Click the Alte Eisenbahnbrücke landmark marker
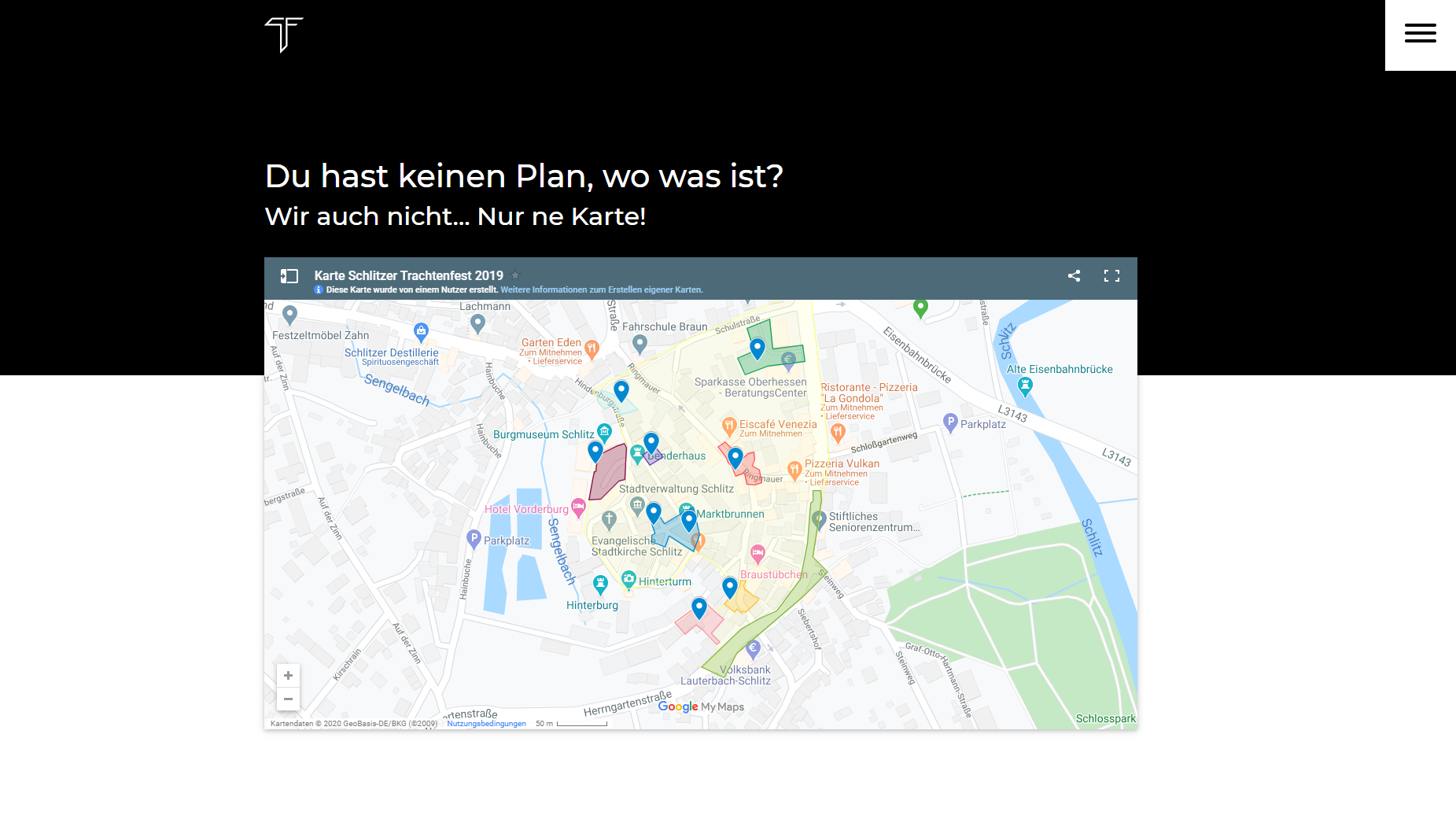 [x=1025, y=386]
